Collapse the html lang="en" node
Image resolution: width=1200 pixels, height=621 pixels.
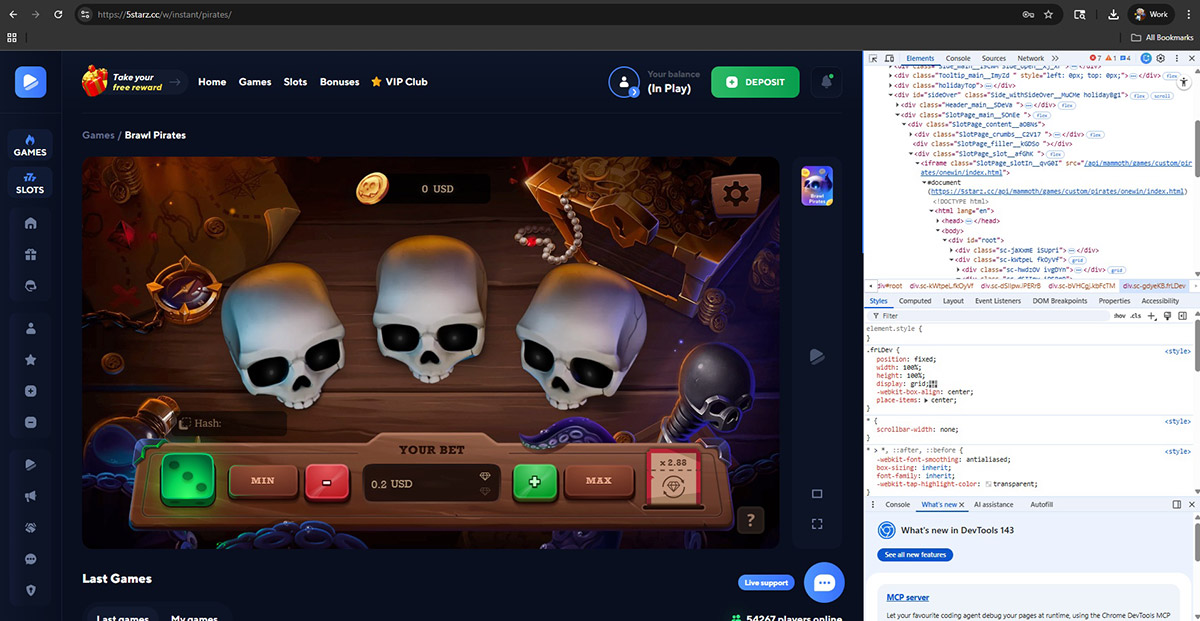point(930,211)
